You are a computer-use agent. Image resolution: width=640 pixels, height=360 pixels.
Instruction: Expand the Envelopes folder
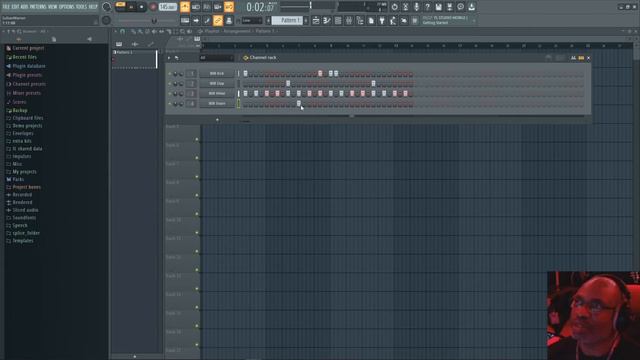pyautogui.click(x=23, y=133)
